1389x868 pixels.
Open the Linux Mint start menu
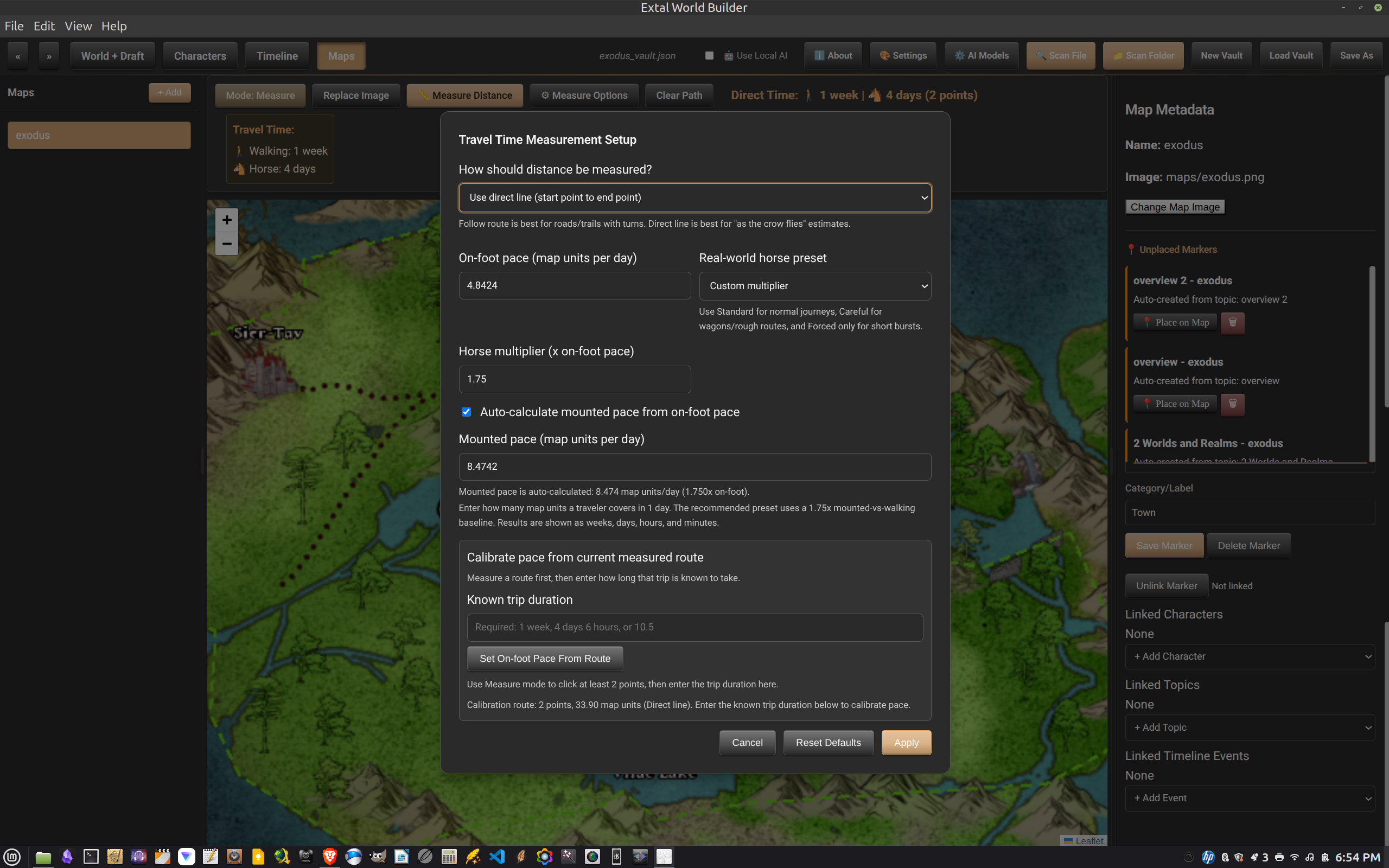12,857
